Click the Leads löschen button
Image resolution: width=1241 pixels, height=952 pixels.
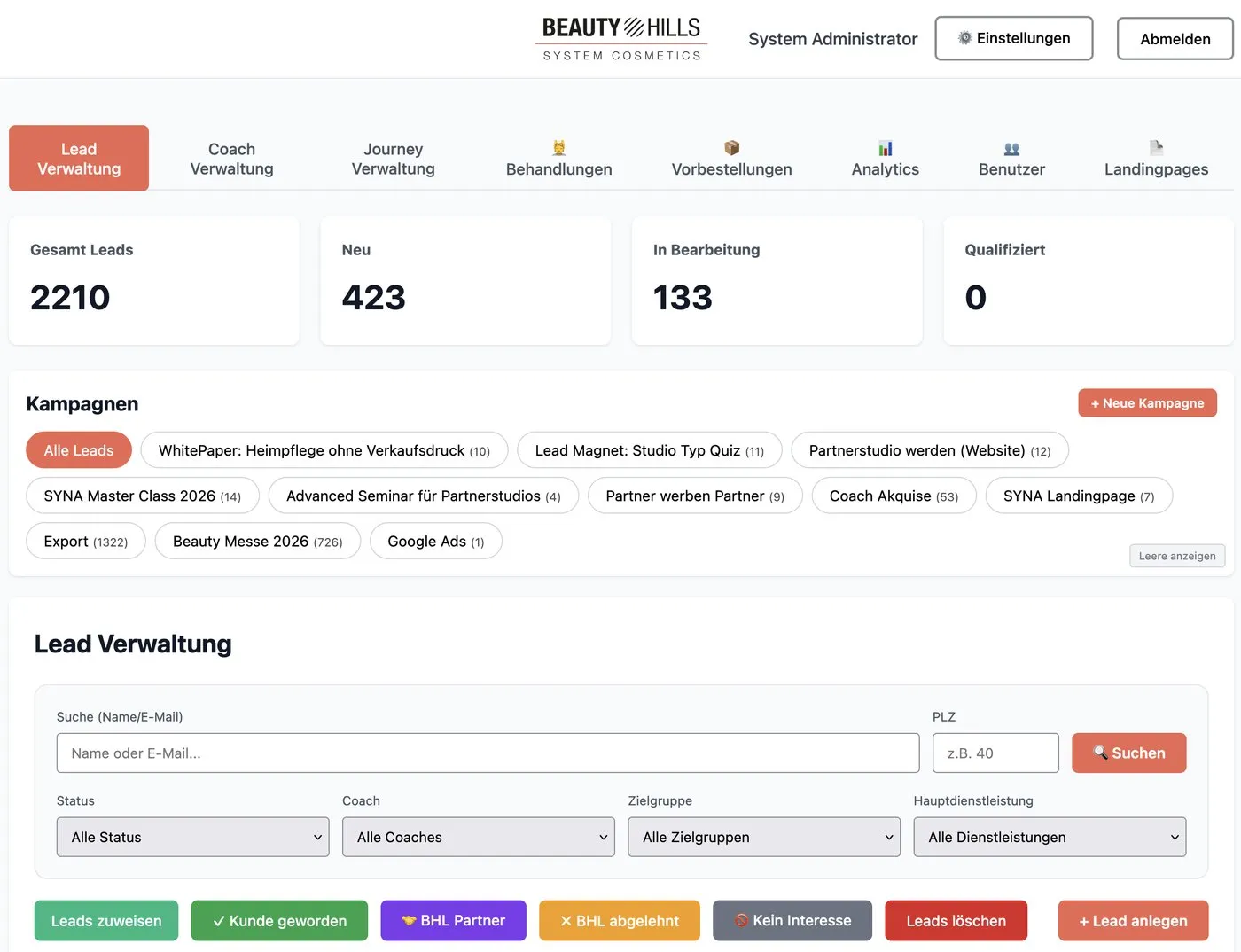click(x=956, y=920)
